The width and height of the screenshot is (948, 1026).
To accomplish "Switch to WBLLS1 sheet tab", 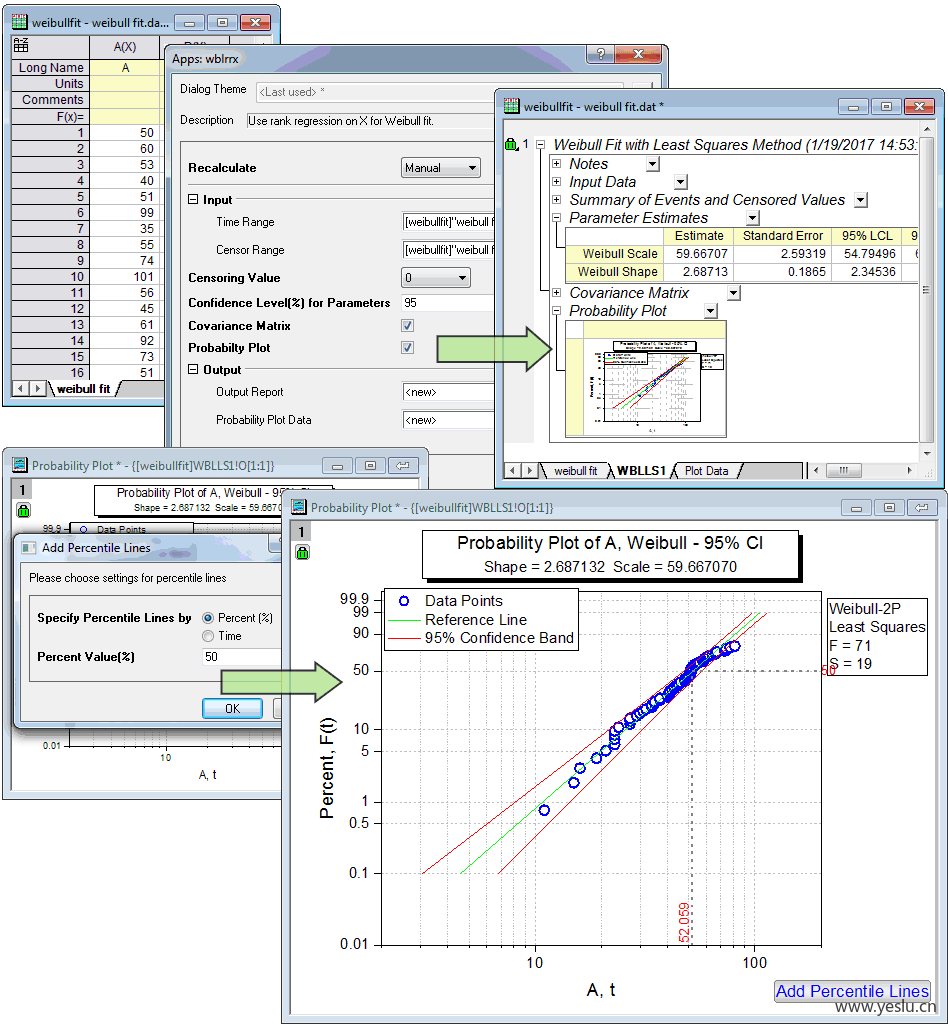I will [641, 470].
